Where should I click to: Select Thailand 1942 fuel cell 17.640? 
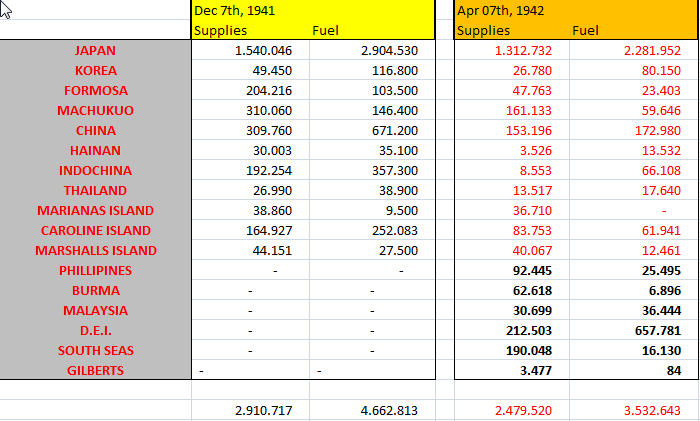point(633,191)
